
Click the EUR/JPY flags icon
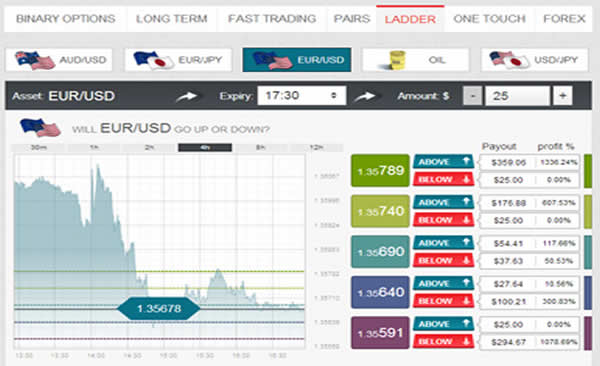point(154,60)
